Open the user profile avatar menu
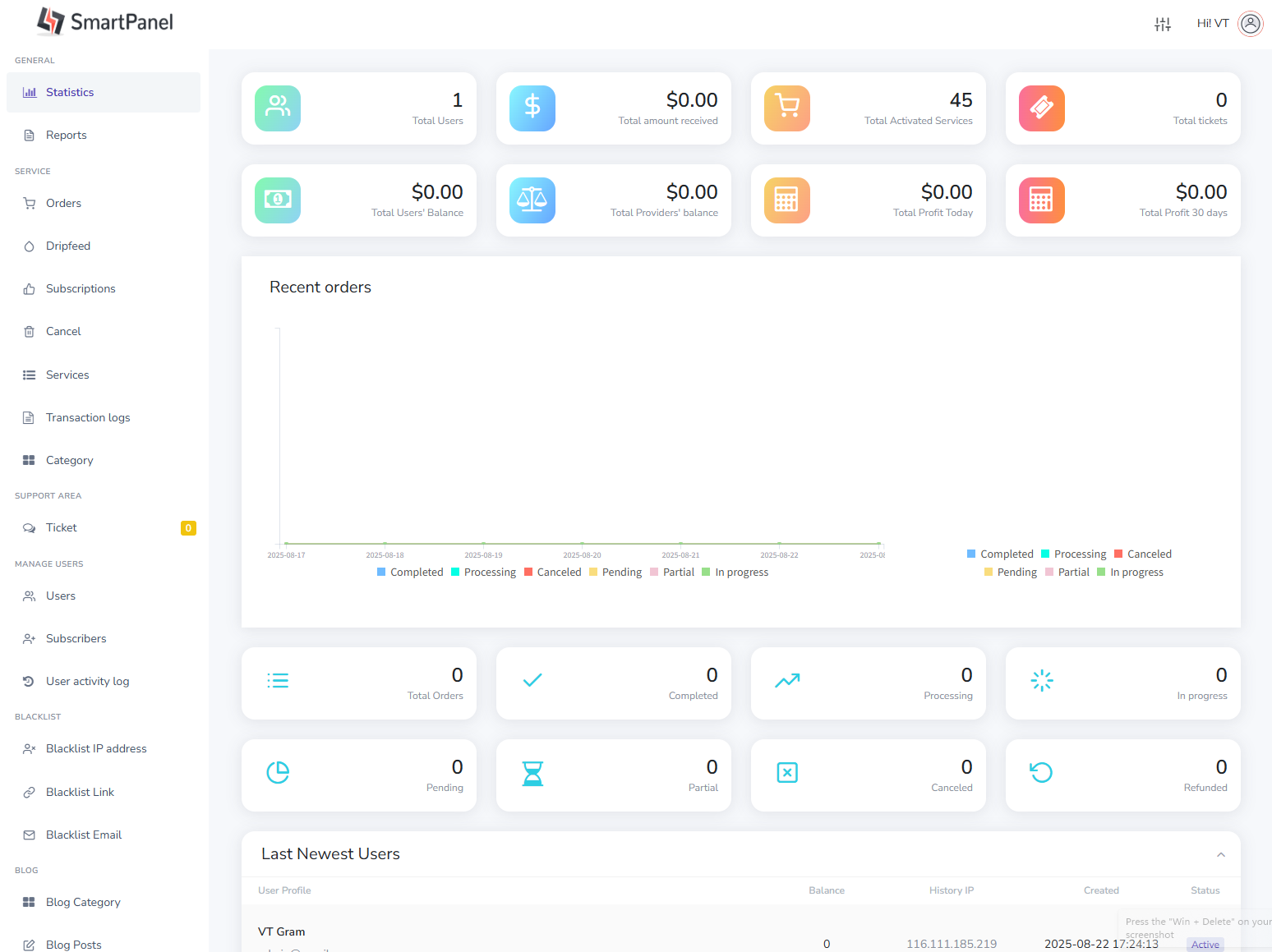 pos(1251,24)
